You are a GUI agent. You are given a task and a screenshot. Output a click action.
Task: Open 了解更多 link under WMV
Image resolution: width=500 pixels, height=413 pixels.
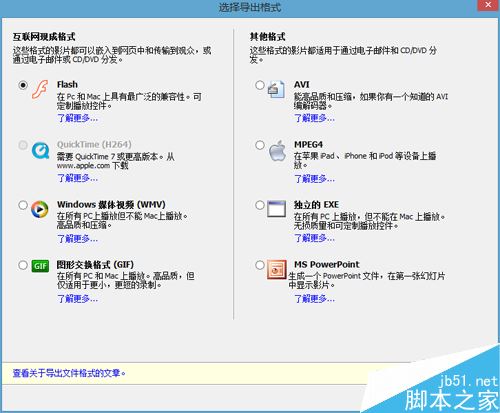(x=77, y=239)
